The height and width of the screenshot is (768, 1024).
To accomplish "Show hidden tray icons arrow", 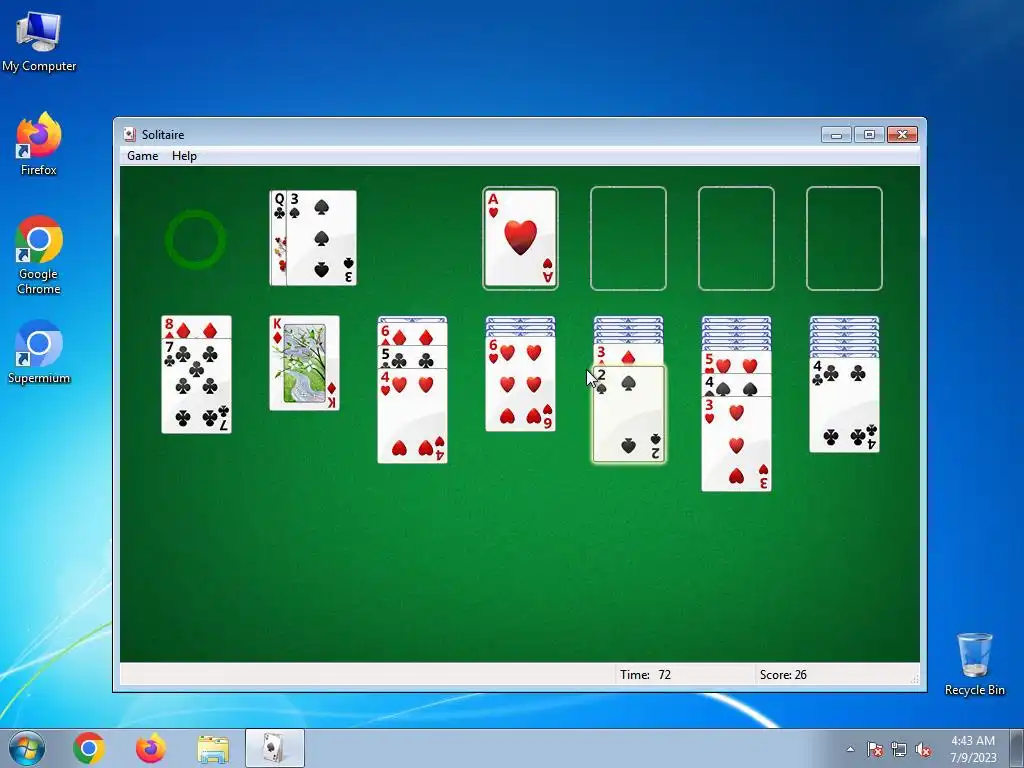I will [x=850, y=749].
